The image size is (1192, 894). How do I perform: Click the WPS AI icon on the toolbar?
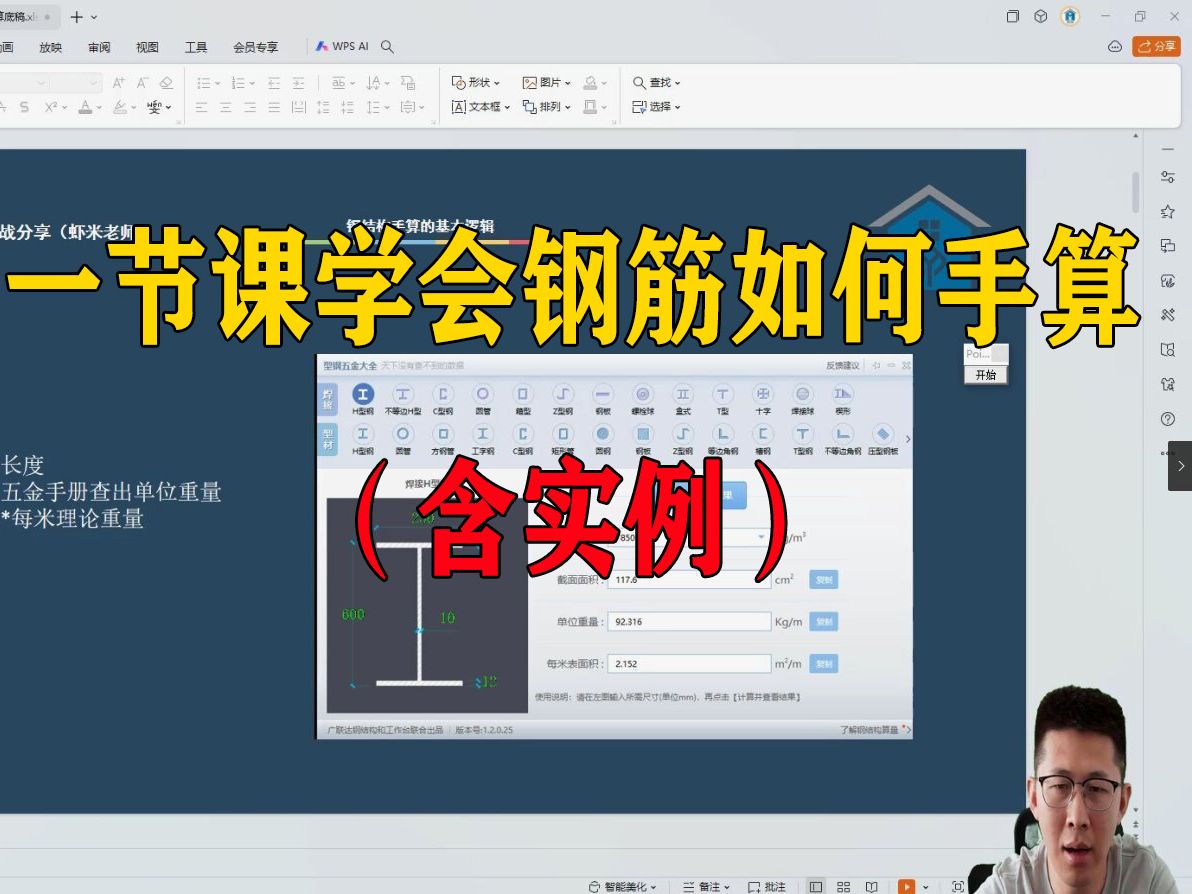tap(322, 46)
